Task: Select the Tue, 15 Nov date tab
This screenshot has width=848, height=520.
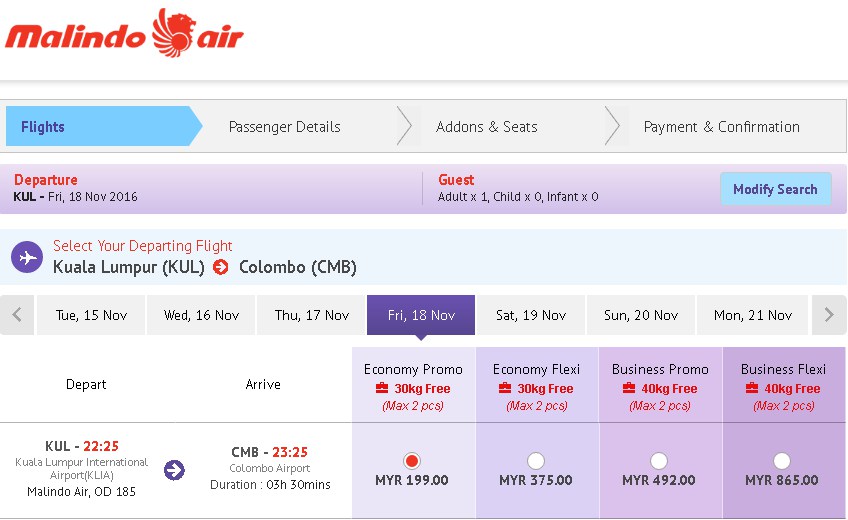Action: point(91,315)
